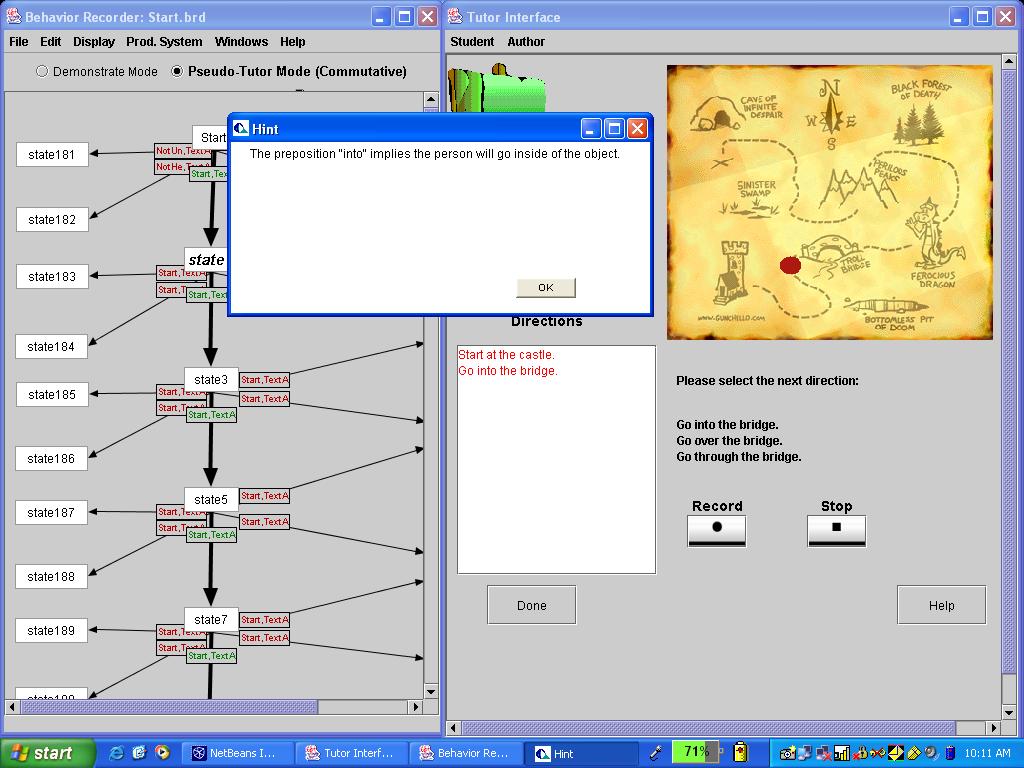Open Internet Explorer from the quick launch

click(x=116, y=753)
